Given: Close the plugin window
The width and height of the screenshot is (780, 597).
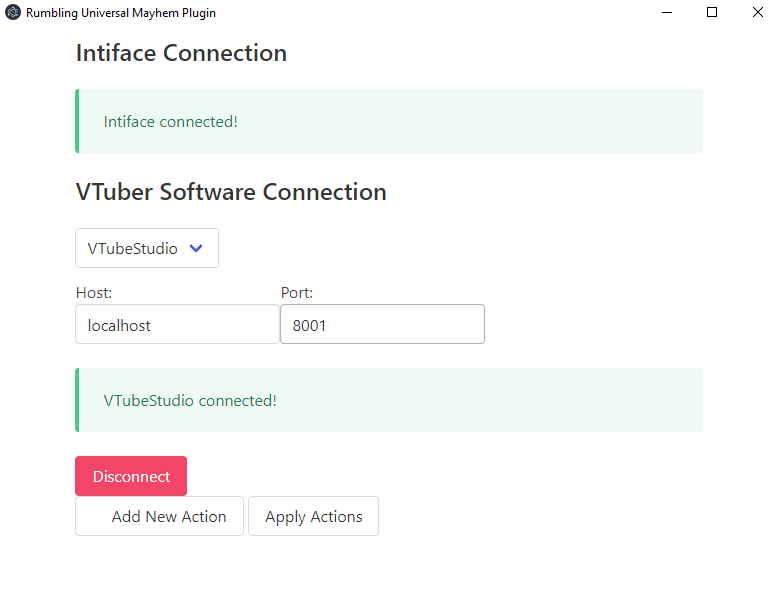Looking at the screenshot, I should coord(758,12).
